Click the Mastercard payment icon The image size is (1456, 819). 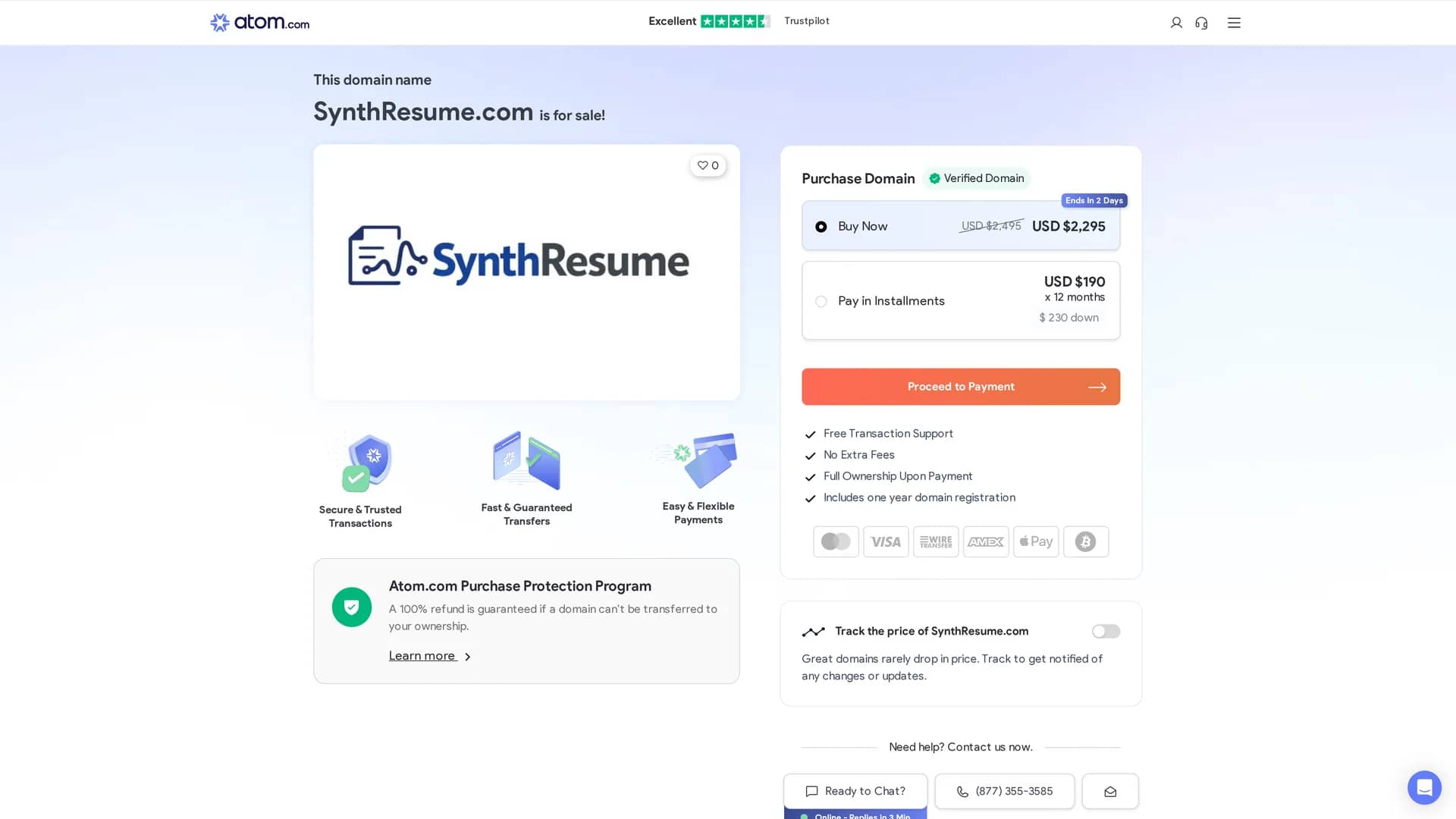[x=836, y=541]
